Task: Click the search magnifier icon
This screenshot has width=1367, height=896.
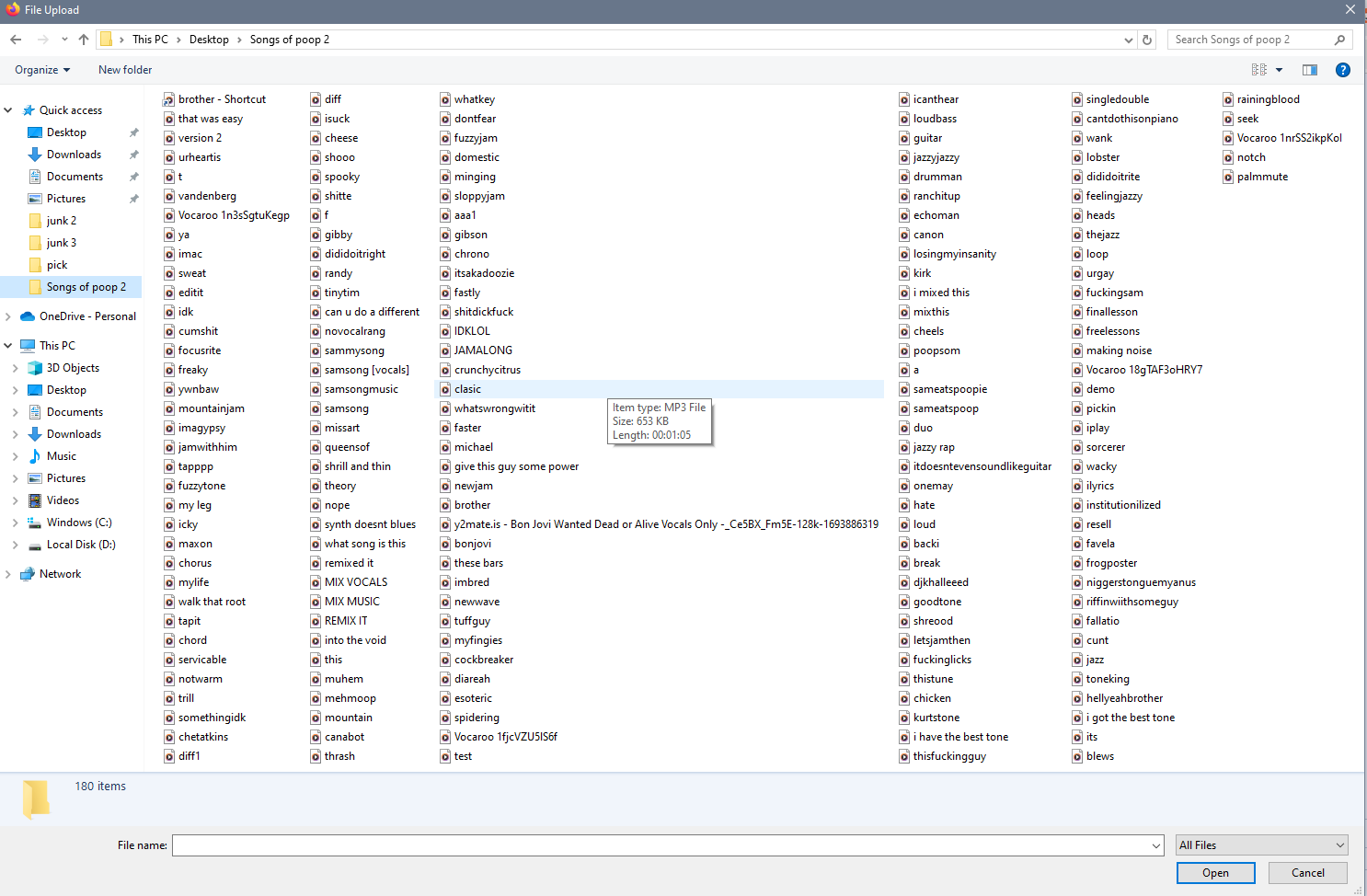Action: click(x=1340, y=40)
